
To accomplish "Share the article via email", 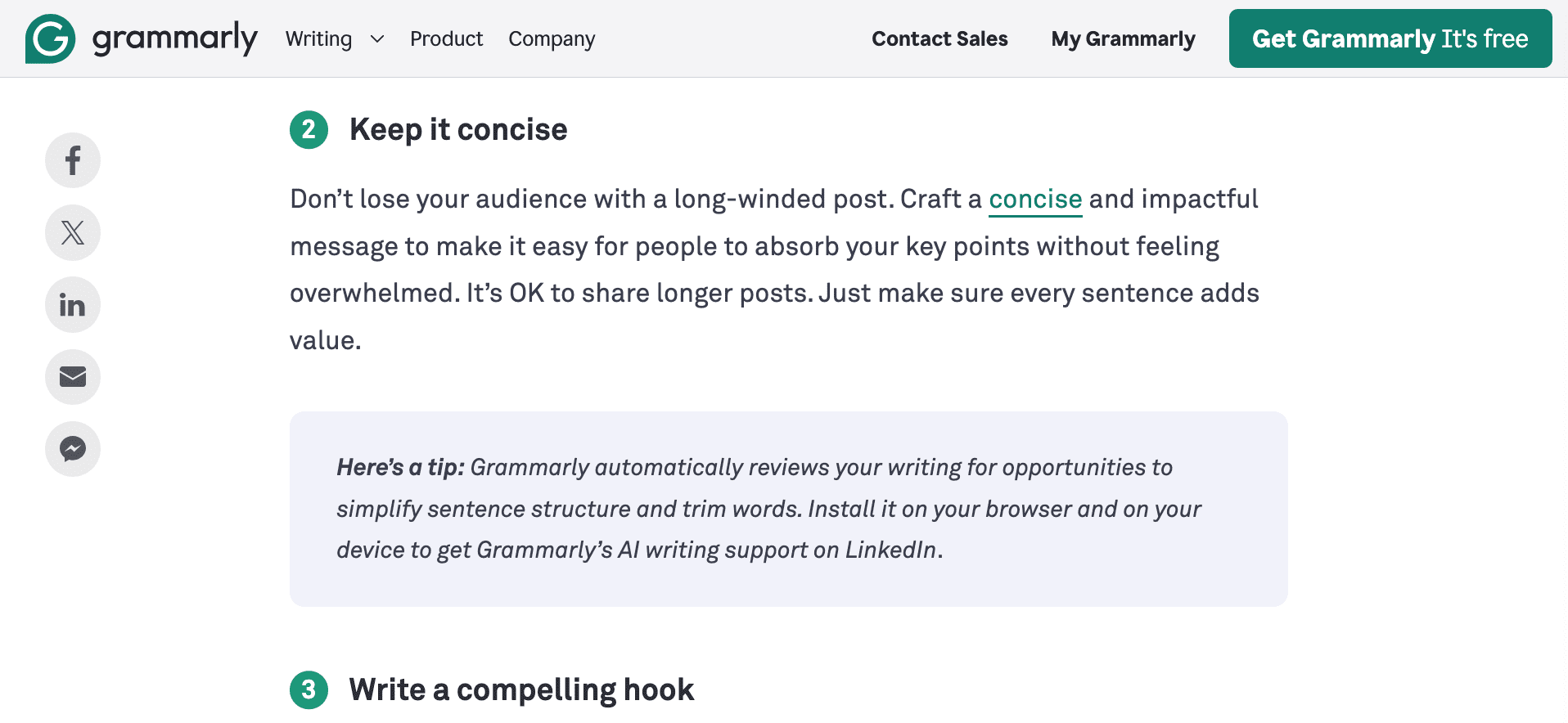I will click(x=73, y=377).
